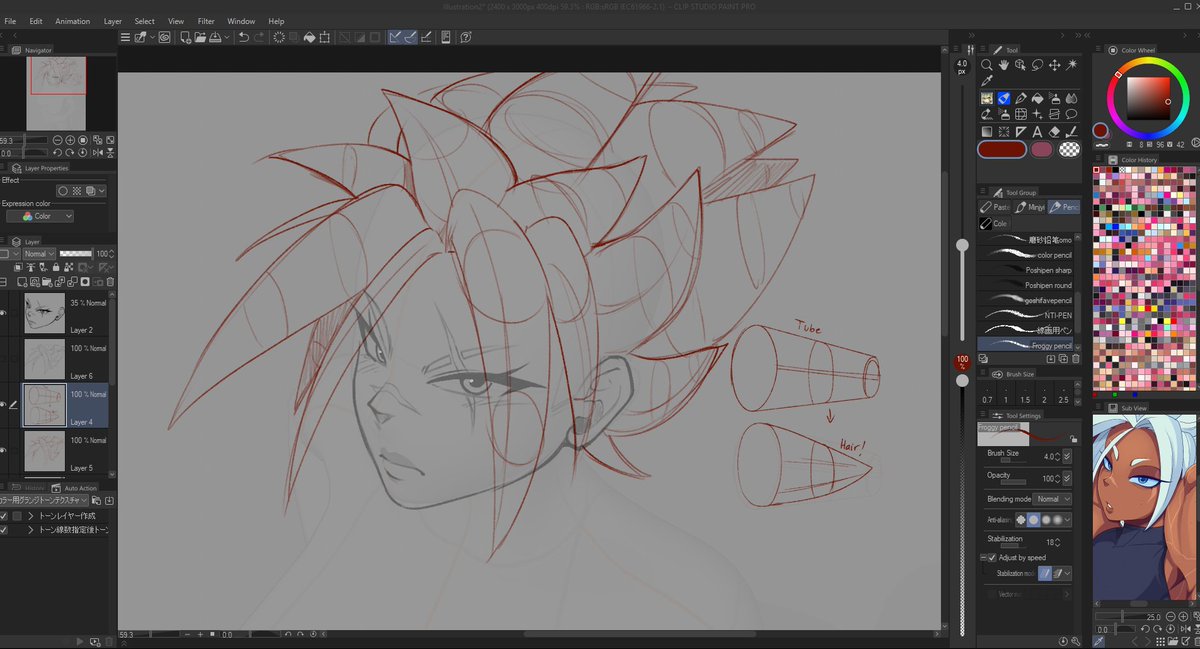
Task: Click the Navigator preview thumbnail
Action: (56, 93)
